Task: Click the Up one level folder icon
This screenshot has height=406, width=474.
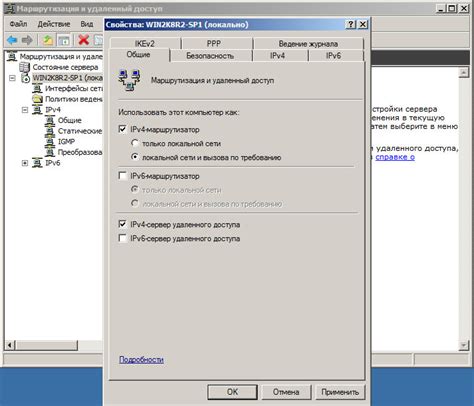Action: tap(48, 40)
